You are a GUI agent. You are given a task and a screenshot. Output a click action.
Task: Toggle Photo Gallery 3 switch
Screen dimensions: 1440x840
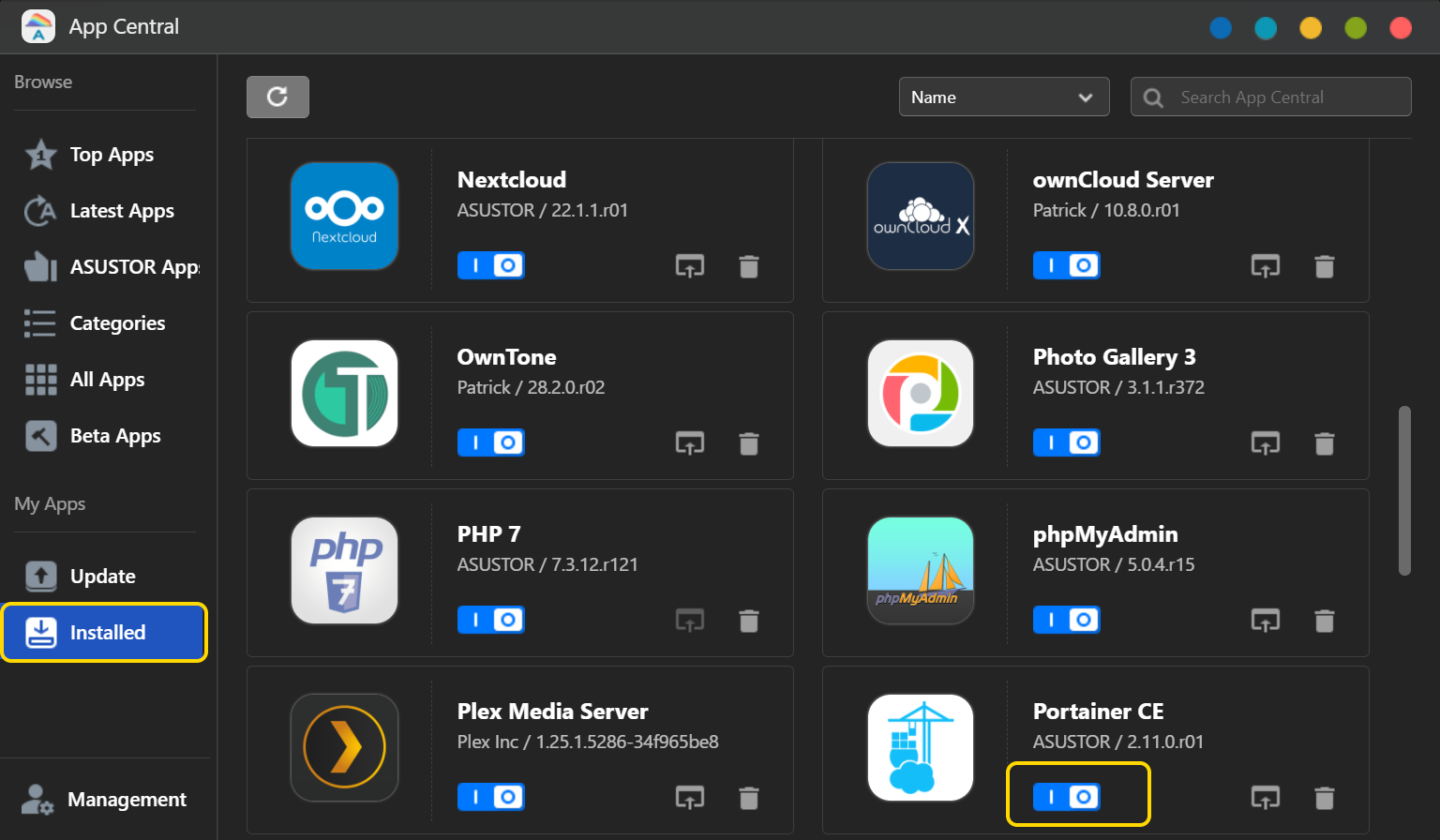pyautogui.click(x=1066, y=442)
